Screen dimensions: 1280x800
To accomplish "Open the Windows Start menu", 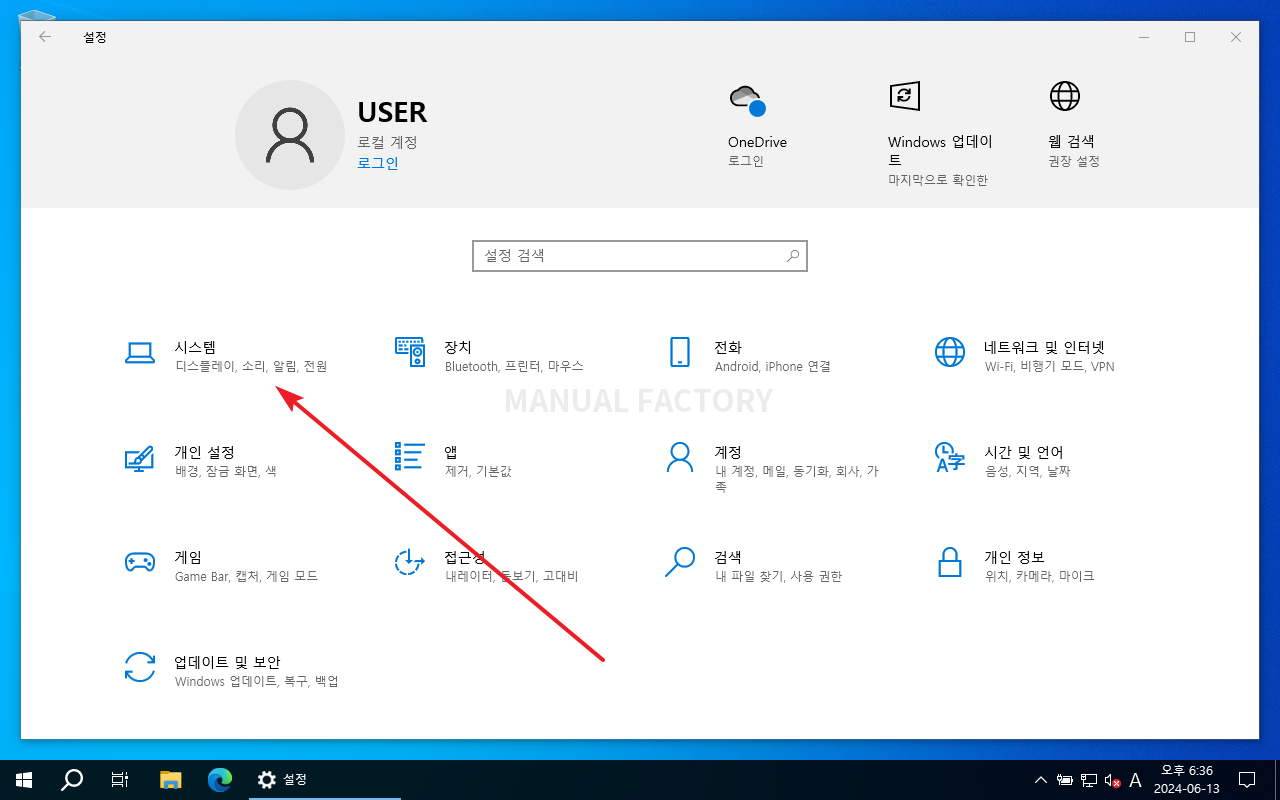I will coord(24,779).
